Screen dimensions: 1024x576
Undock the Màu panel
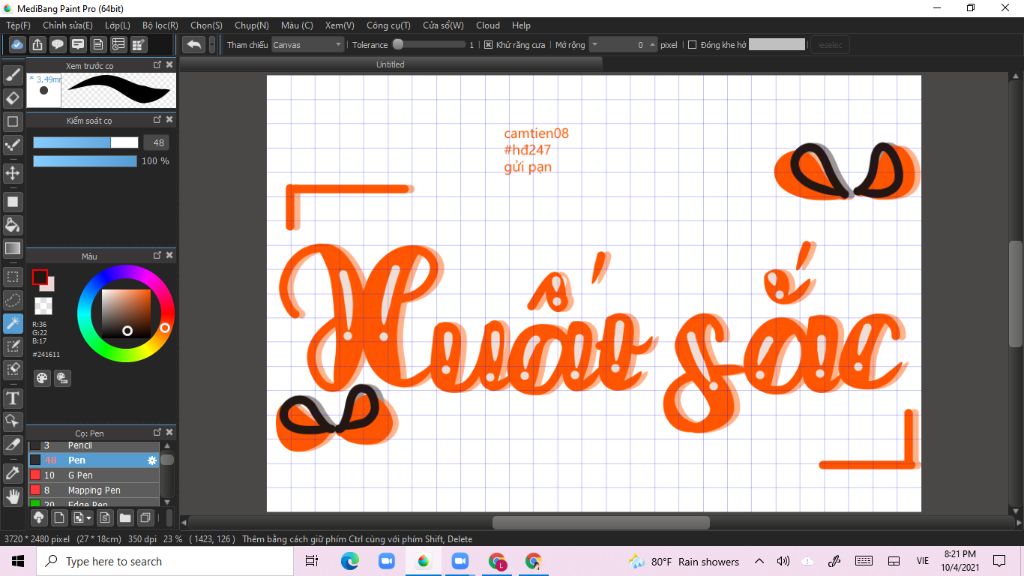[x=157, y=255]
